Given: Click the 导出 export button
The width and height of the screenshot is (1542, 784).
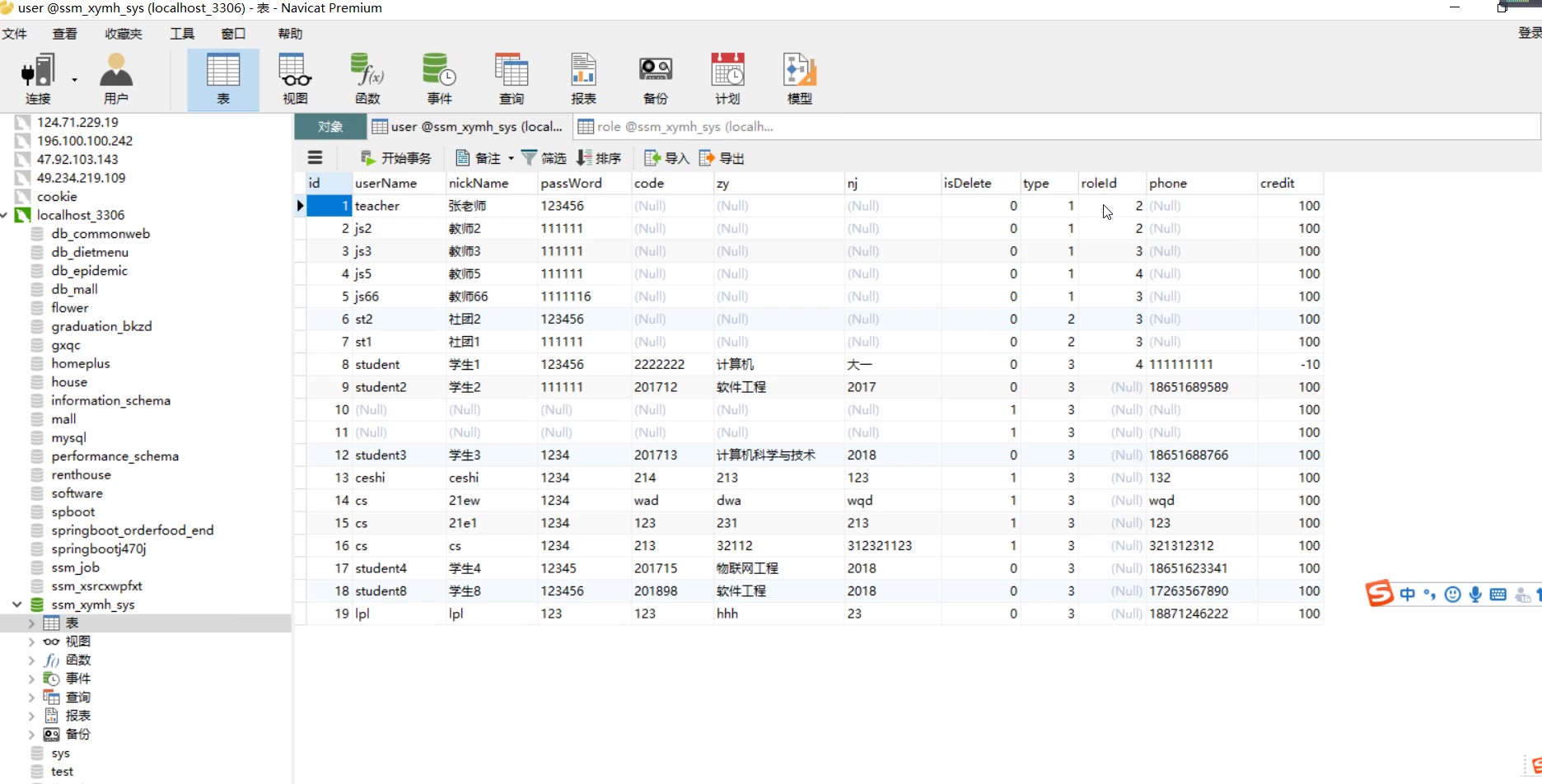Looking at the screenshot, I should [x=722, y=158].
